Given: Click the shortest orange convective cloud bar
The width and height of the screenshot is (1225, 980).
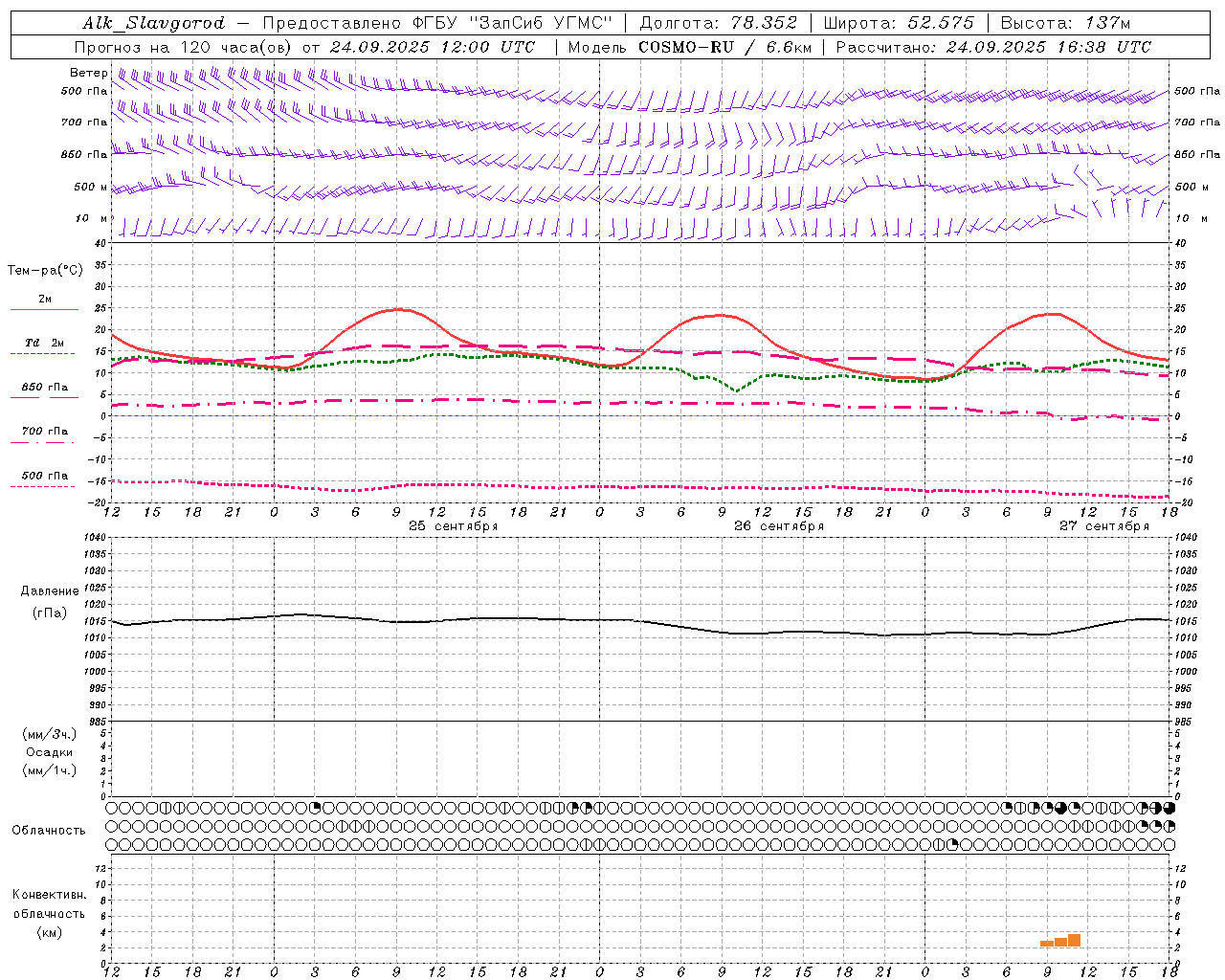Looking at the screenshot, I should pos(1047,944).
